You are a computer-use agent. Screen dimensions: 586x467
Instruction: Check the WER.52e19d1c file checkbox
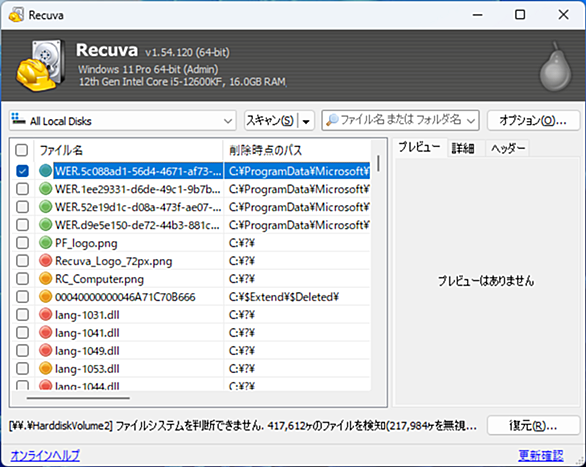point(22,207)
